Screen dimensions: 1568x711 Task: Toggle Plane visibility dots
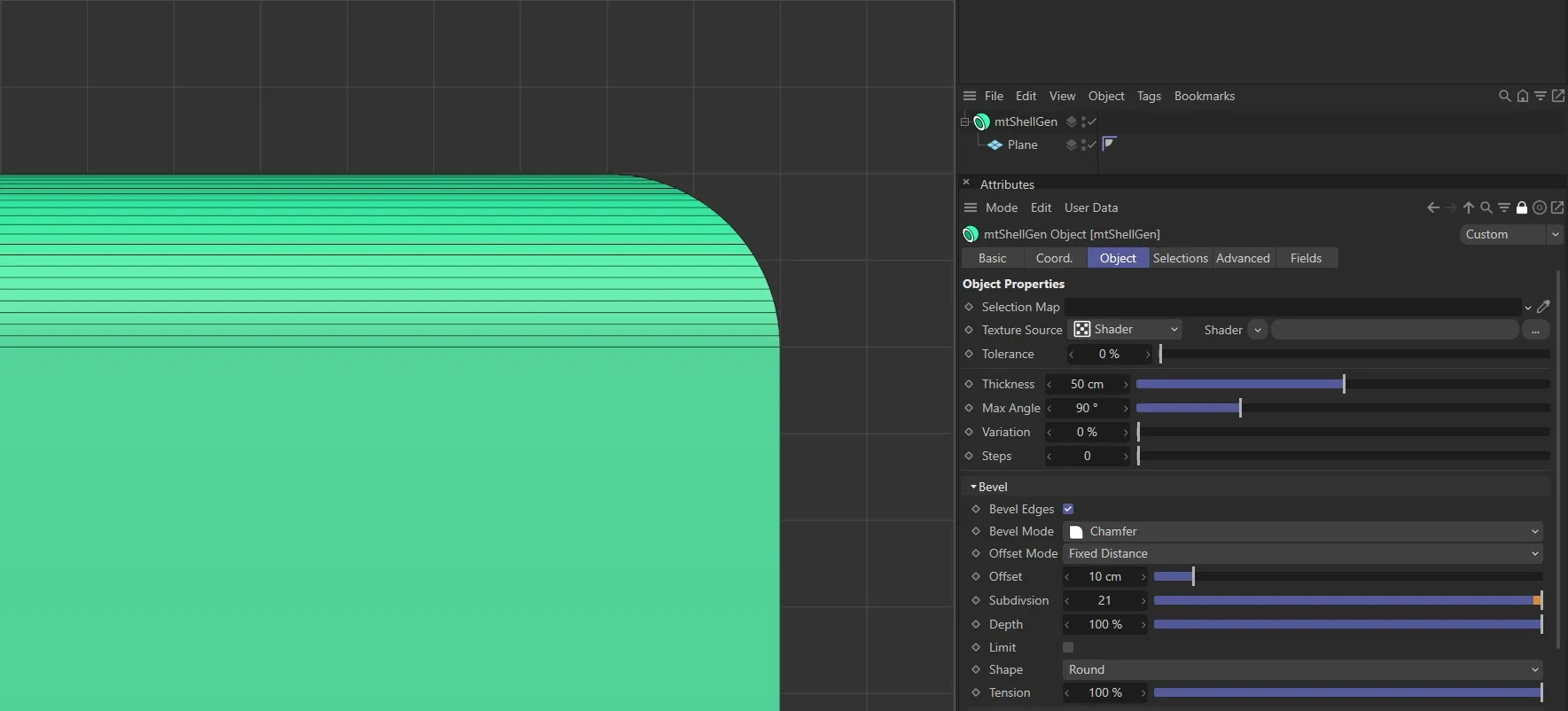(1083, 145)
